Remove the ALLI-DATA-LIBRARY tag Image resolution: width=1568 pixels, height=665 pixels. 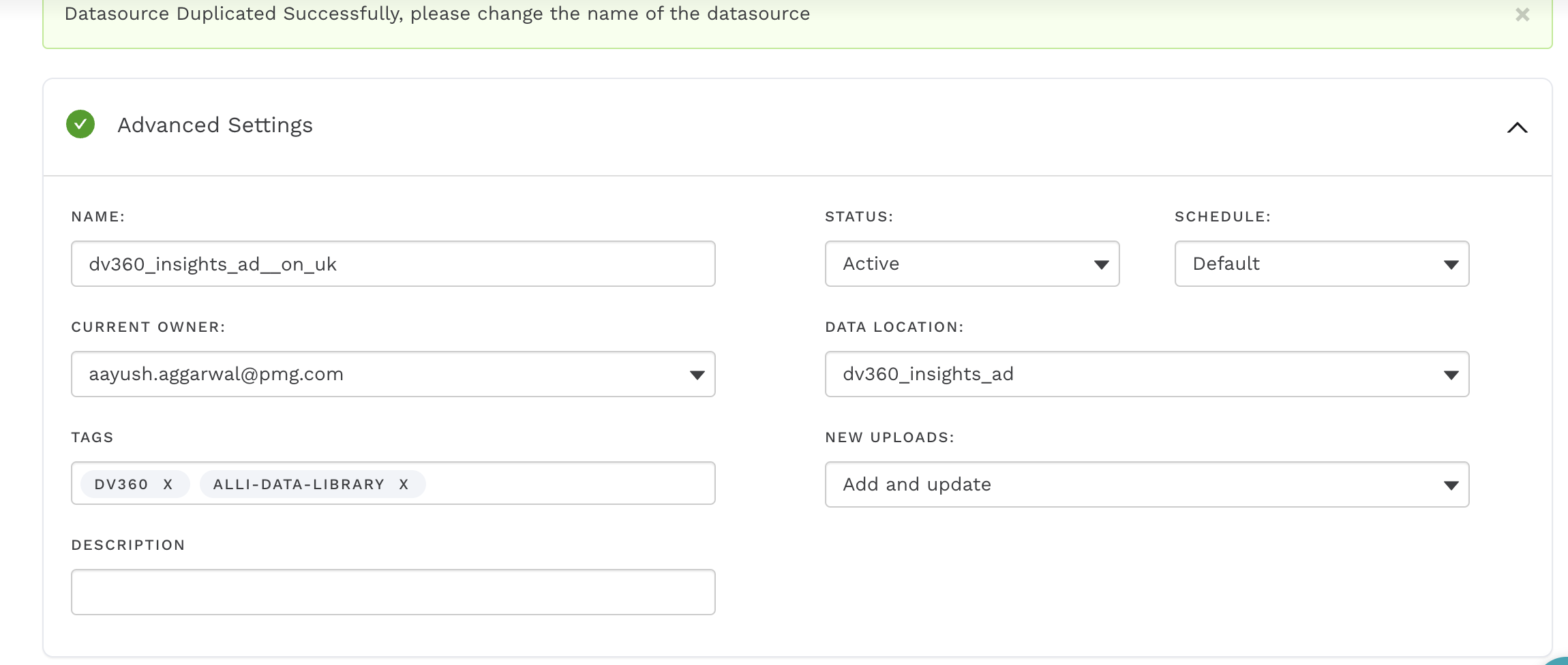(404, 484)
